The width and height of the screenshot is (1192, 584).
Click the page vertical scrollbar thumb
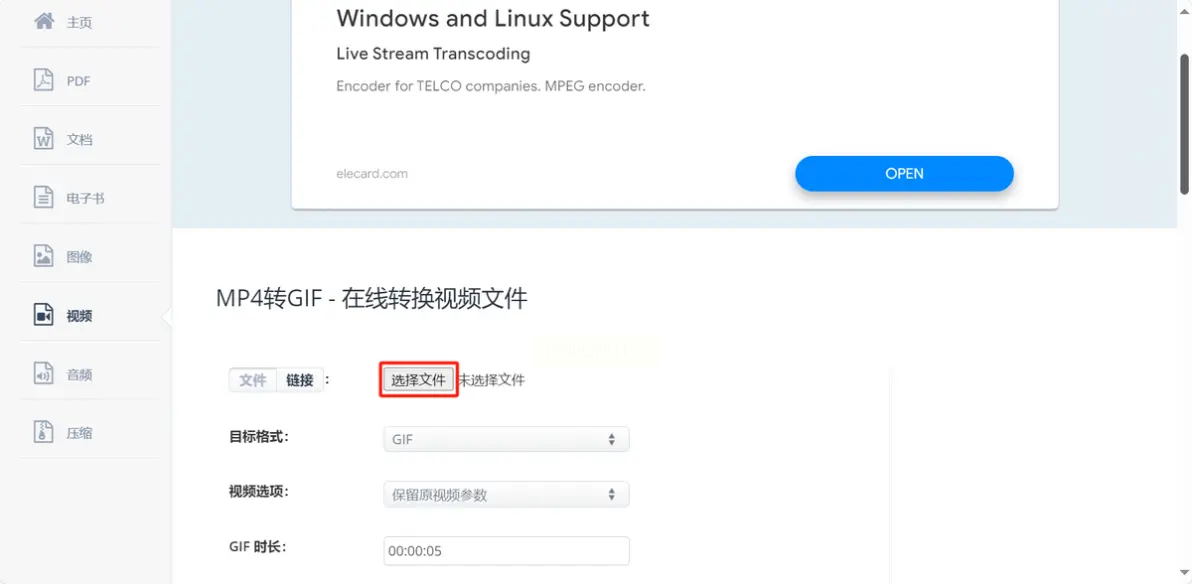[1184, 123]
